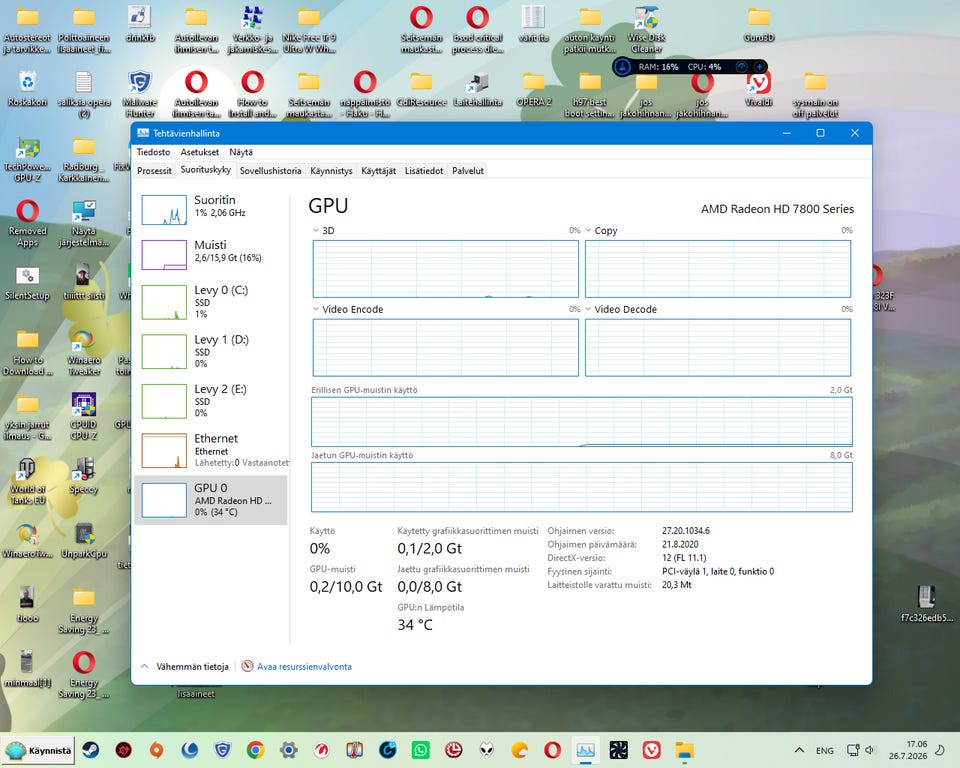Open Laitehallinta desktop shortcut

click(478, 89)
